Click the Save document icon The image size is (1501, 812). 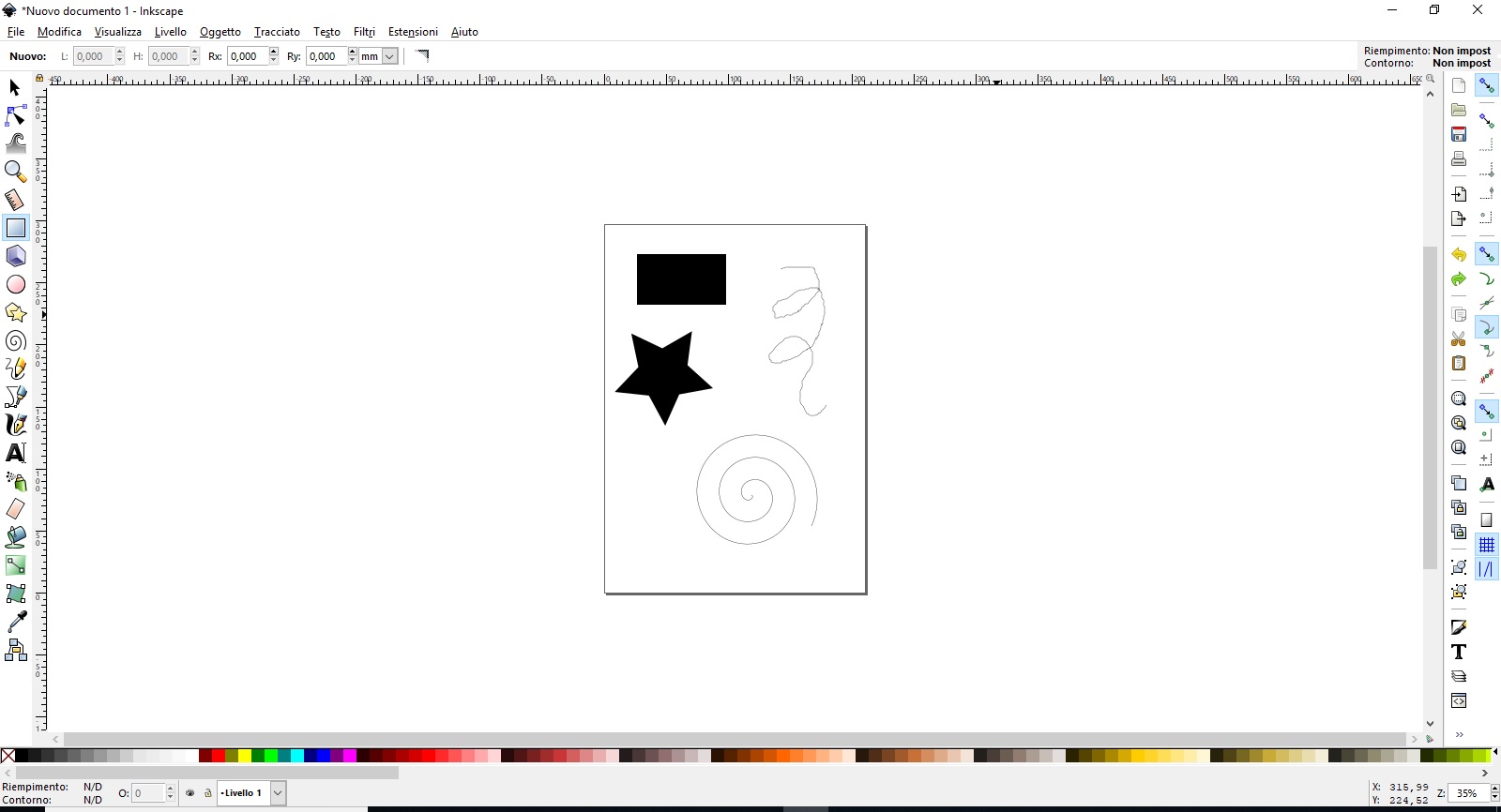pos(1459,134)
